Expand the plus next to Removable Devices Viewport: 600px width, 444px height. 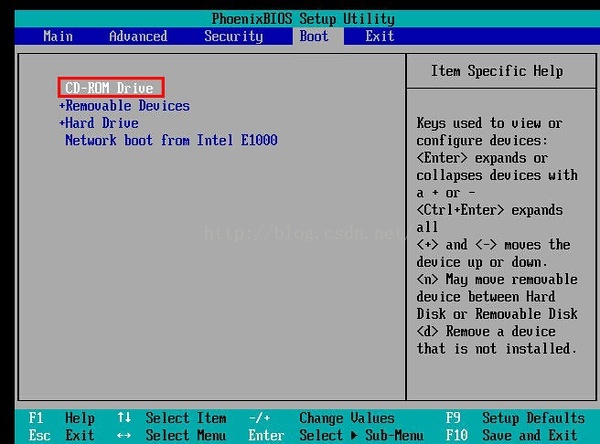coord(62,106)
